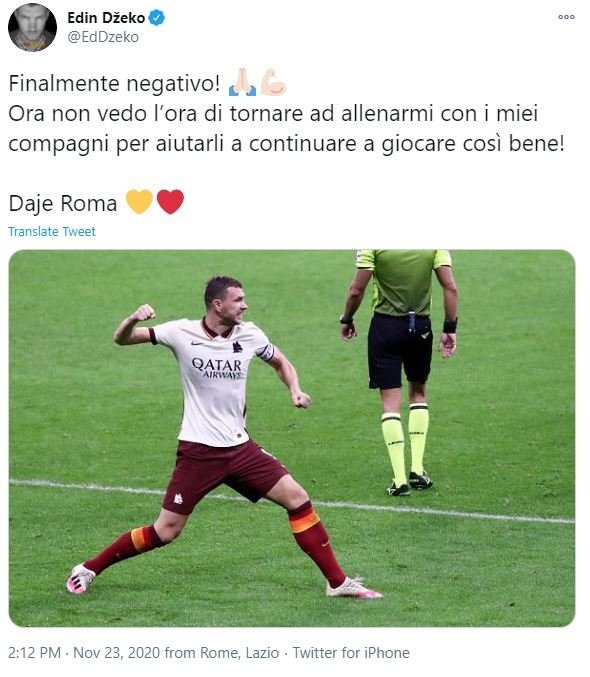Click the Translate Tweet link
This screenshot has height=677, width=590.
click(x=52, y=231)
